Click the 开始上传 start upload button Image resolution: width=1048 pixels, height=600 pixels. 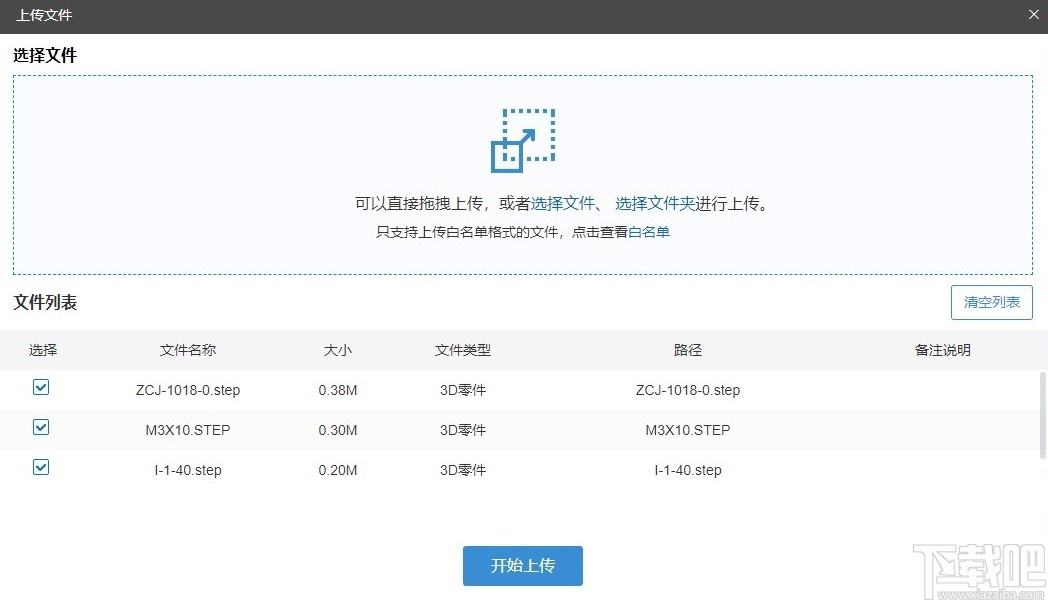pos(522,565)
